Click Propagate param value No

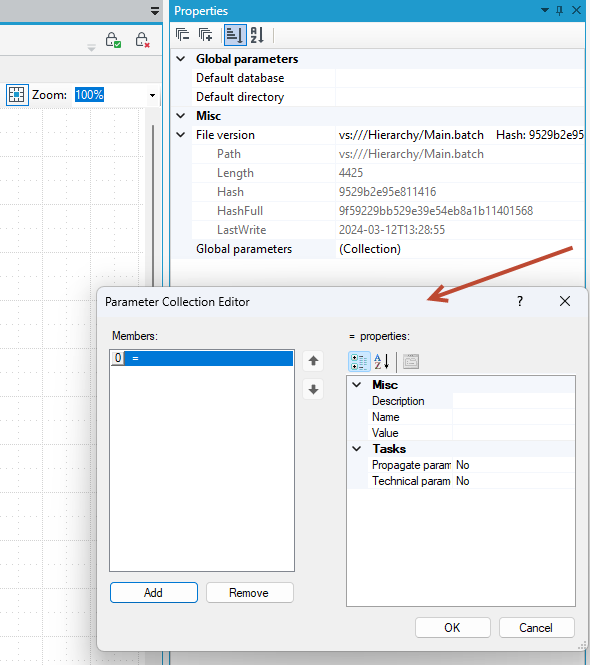514,465
